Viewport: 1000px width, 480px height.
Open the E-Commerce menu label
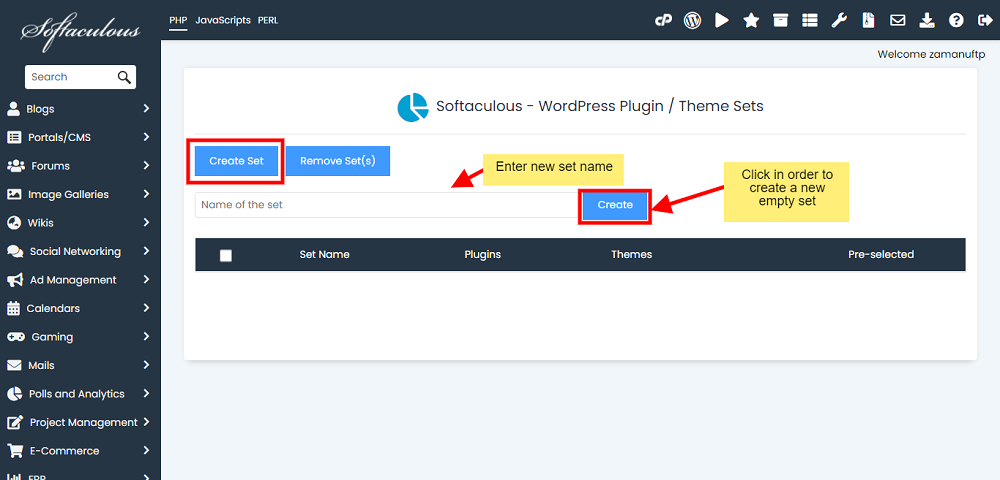click(x=64, y=451)
